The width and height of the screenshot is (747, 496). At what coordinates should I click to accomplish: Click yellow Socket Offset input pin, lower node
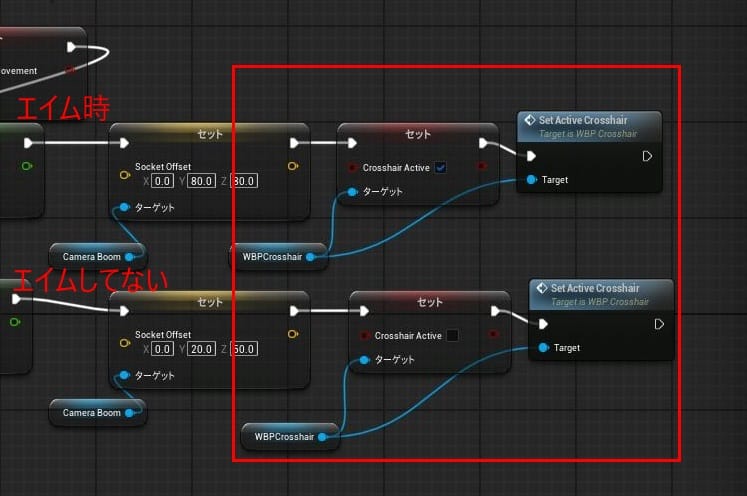[x=125, y=343]
